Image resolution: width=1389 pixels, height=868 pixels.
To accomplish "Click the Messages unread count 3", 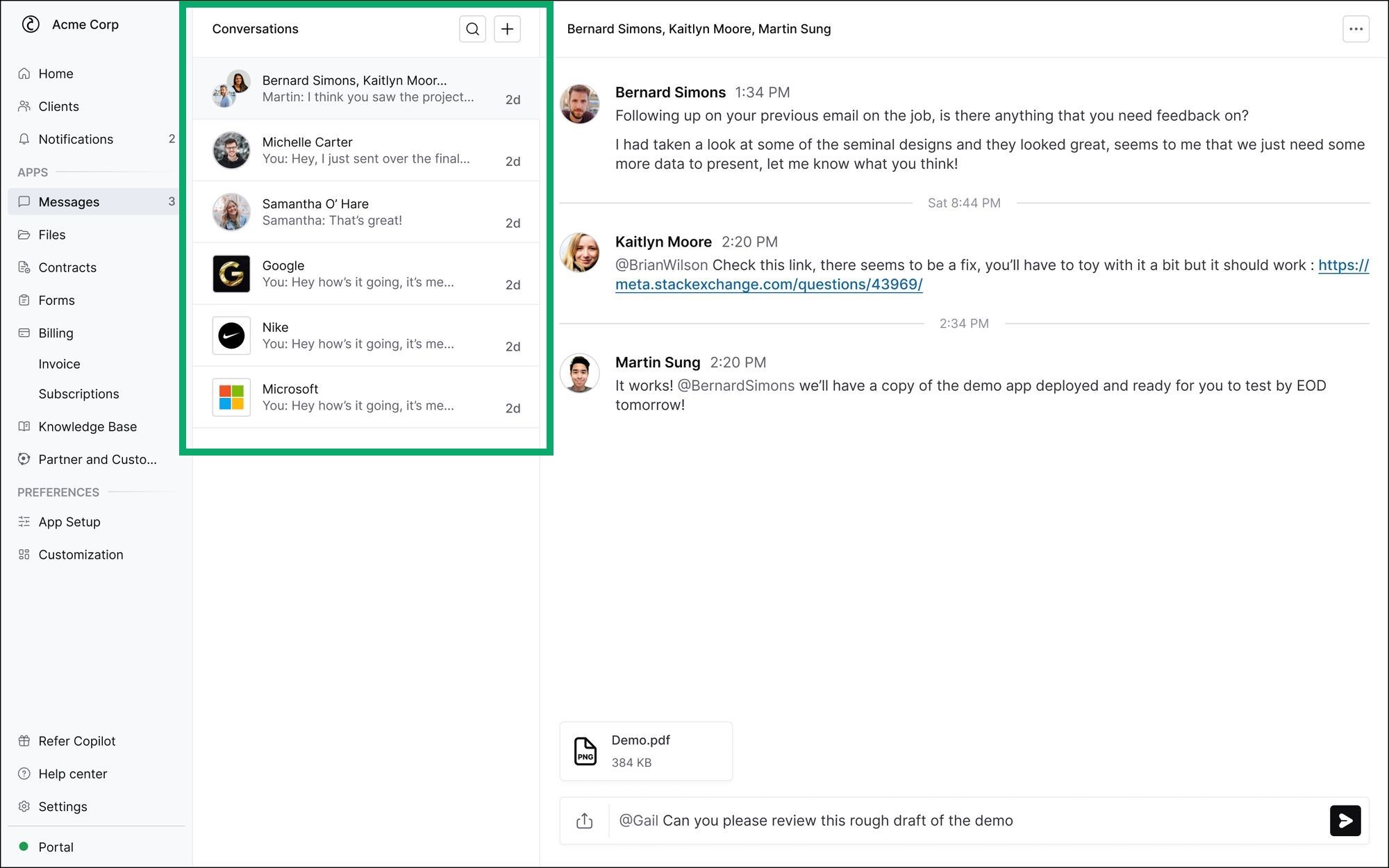I will click(172, 201).
